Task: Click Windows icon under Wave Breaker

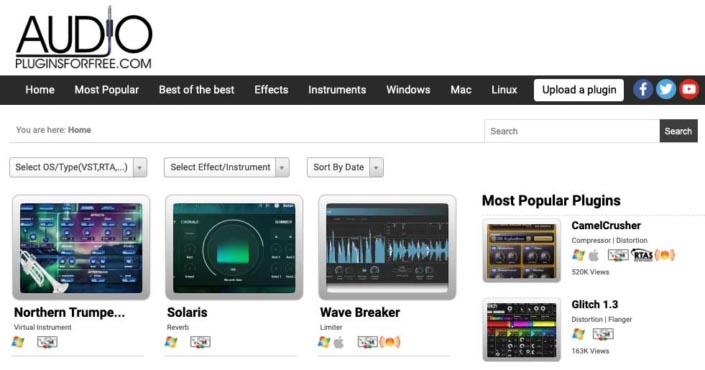Action: pos(324,342)
